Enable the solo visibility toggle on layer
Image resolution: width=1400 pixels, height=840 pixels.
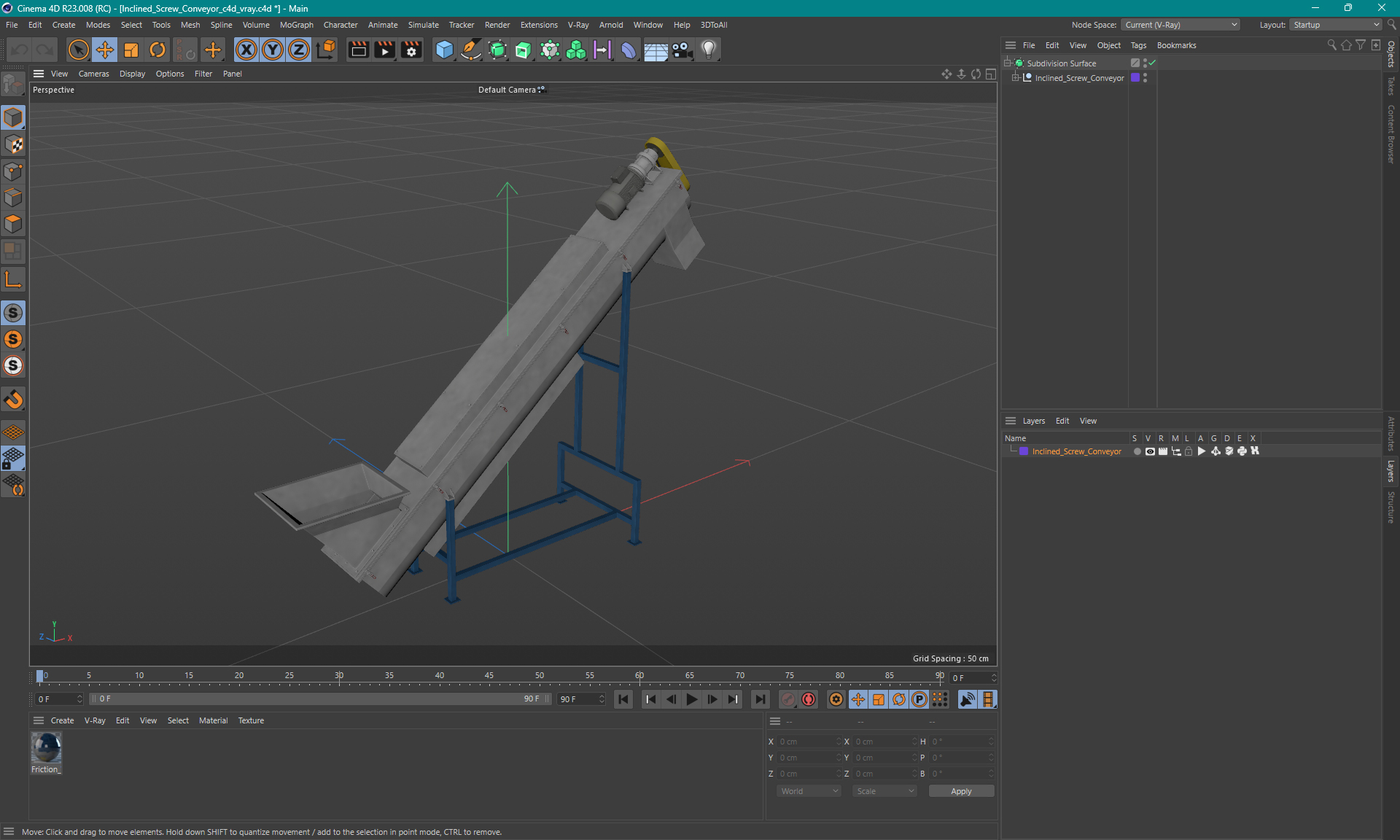1136,451
